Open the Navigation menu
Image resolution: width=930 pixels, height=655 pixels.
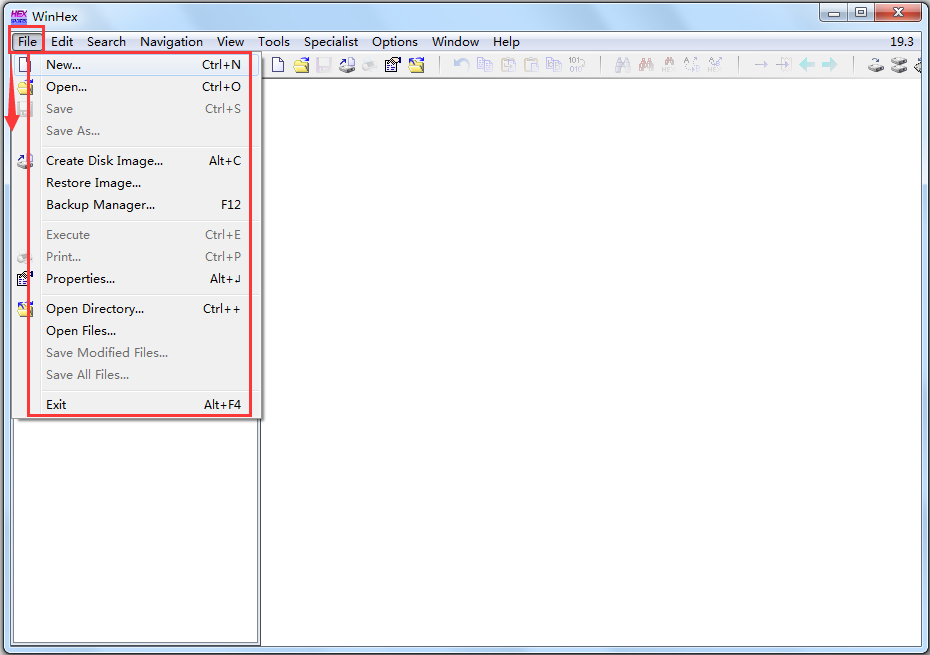171,42
